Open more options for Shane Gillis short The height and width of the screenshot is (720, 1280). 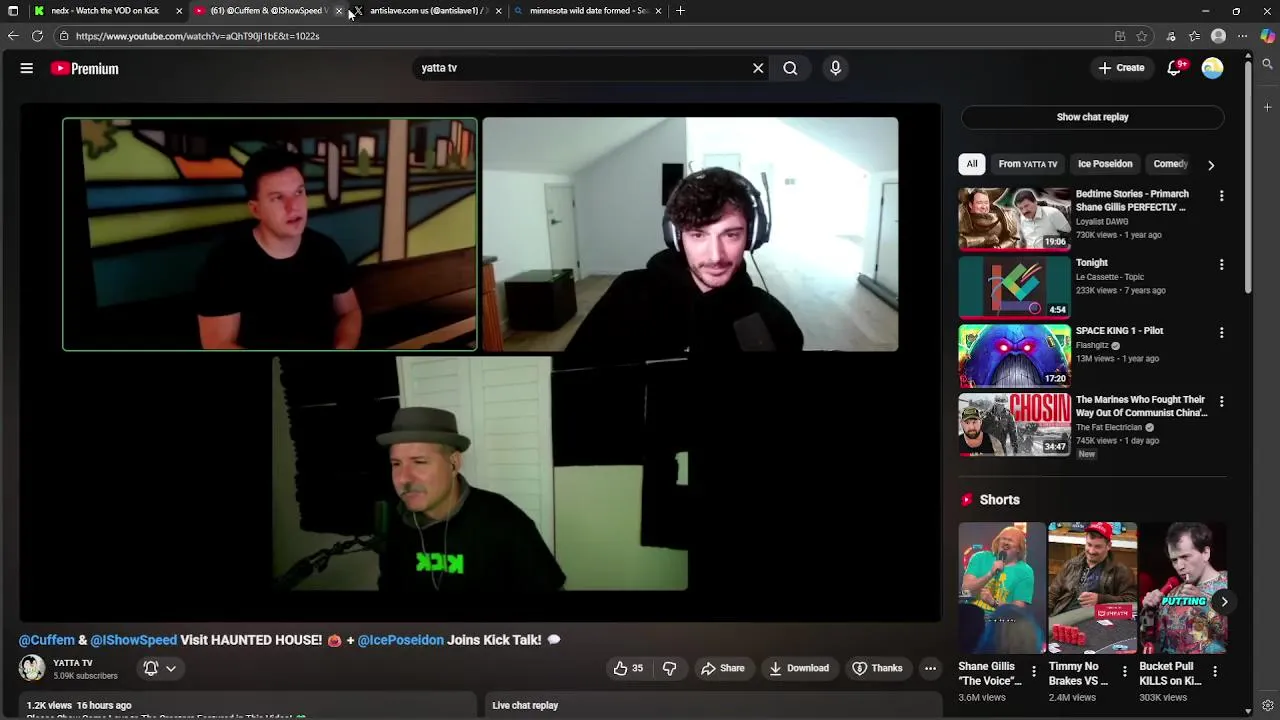tap(1034, 672)
